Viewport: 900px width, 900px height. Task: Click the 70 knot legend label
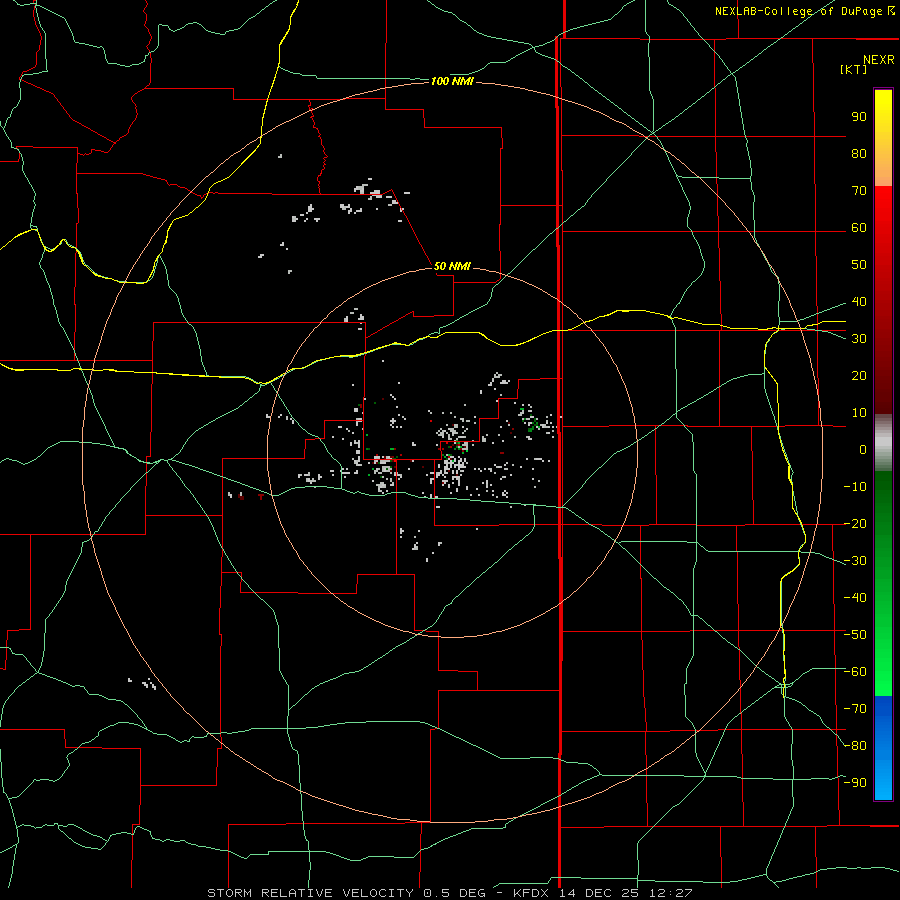(x=859, y=191)
